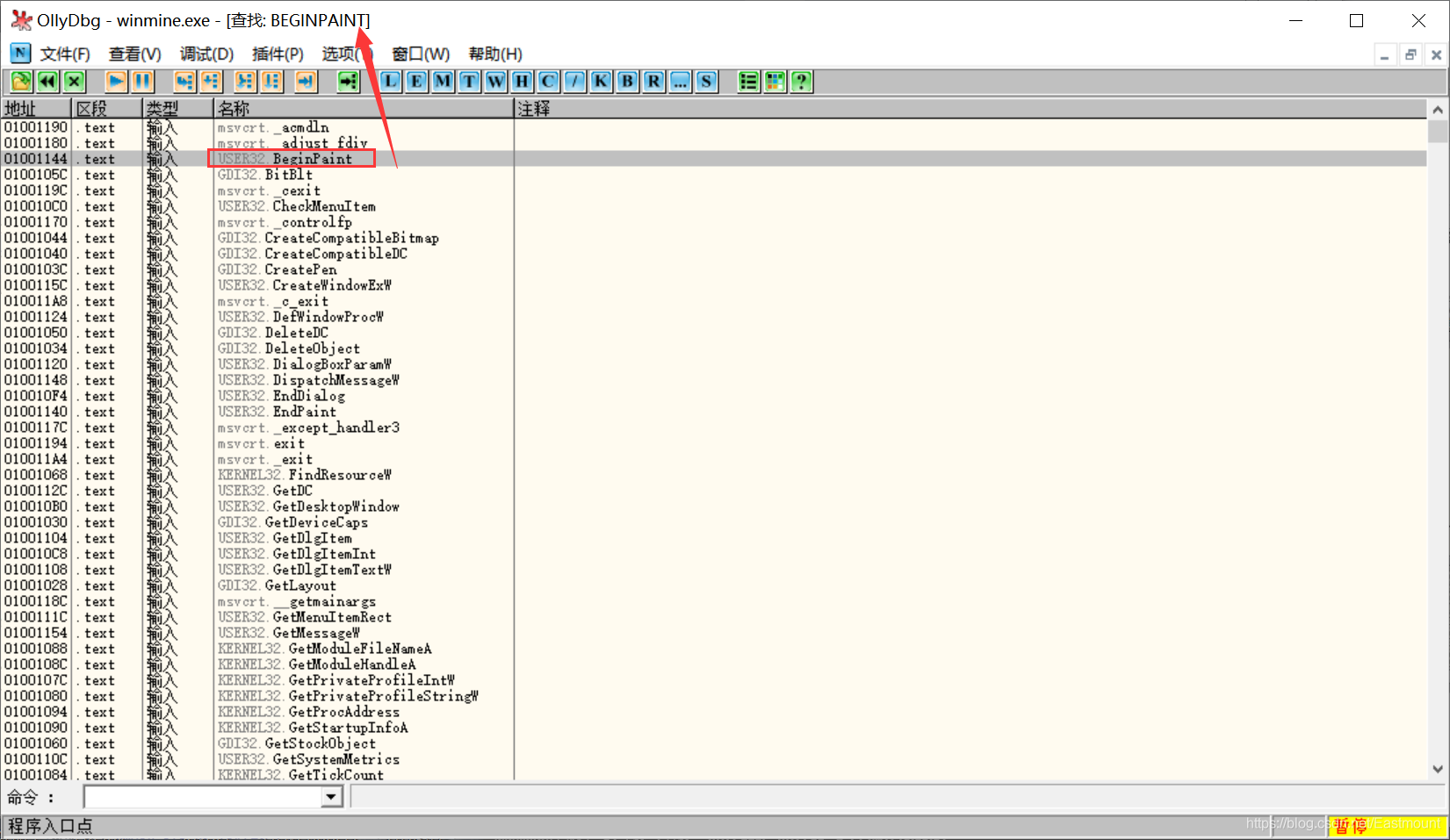Click the Appearance options colored grid icon
Screen dimensions: 1450x840
(x=775, y=82)
